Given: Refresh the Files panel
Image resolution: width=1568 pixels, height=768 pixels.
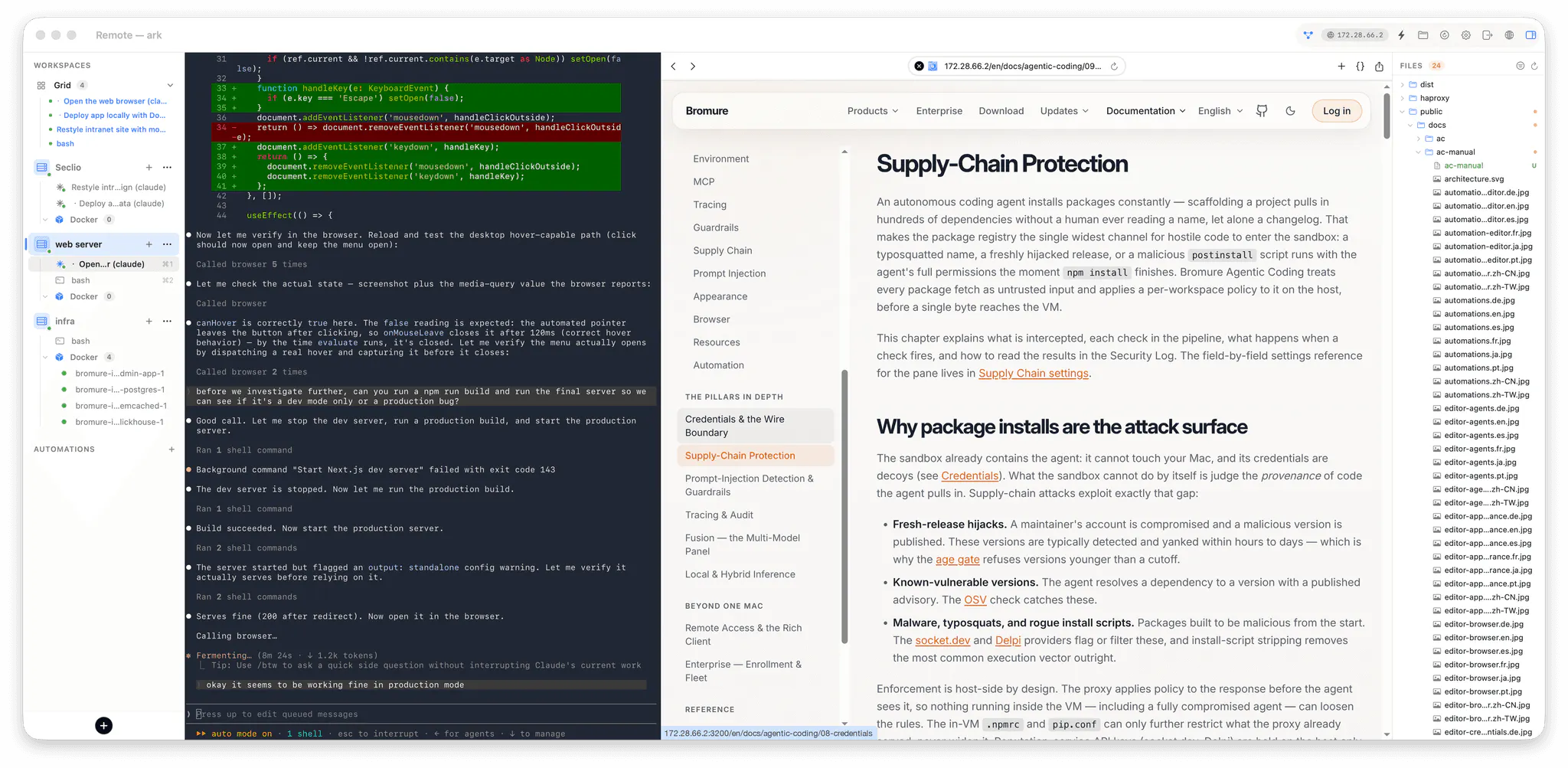Looking at the screenshot, I should click(1534, 66).
